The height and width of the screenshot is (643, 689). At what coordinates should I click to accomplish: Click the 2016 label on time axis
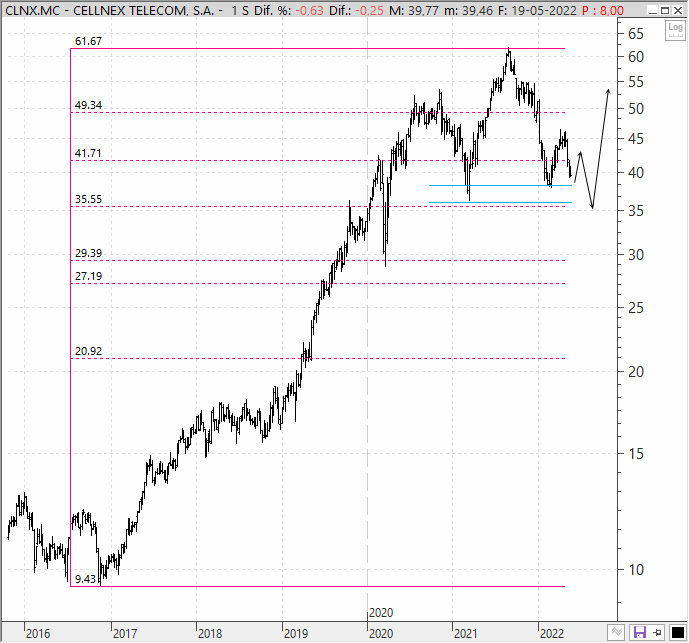coord(38,634)
